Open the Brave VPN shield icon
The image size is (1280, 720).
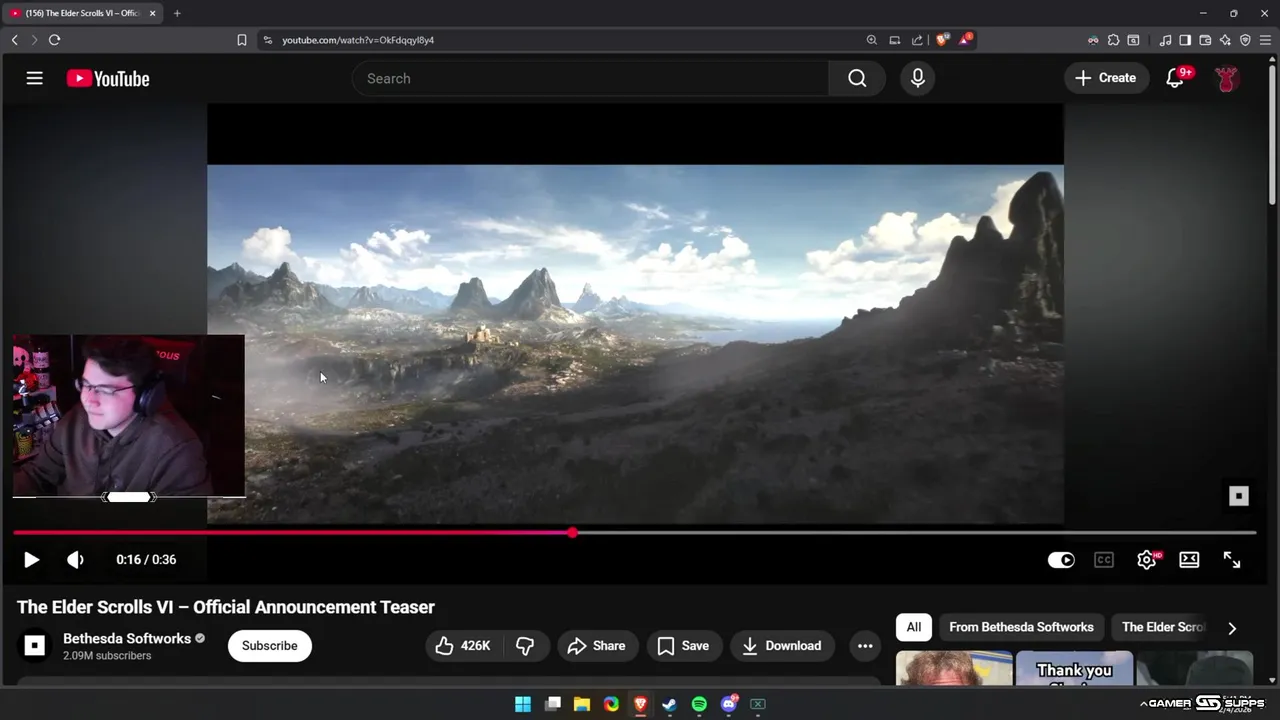coord(1245,40)
